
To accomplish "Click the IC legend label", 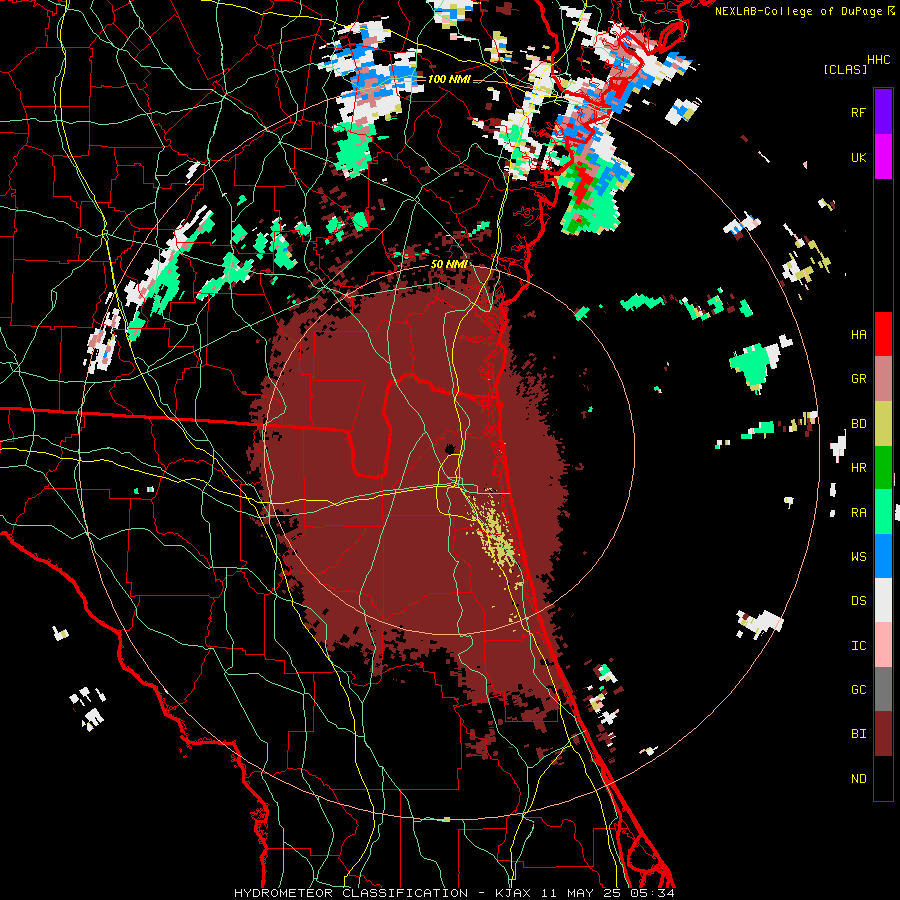I will click(858, 646).
